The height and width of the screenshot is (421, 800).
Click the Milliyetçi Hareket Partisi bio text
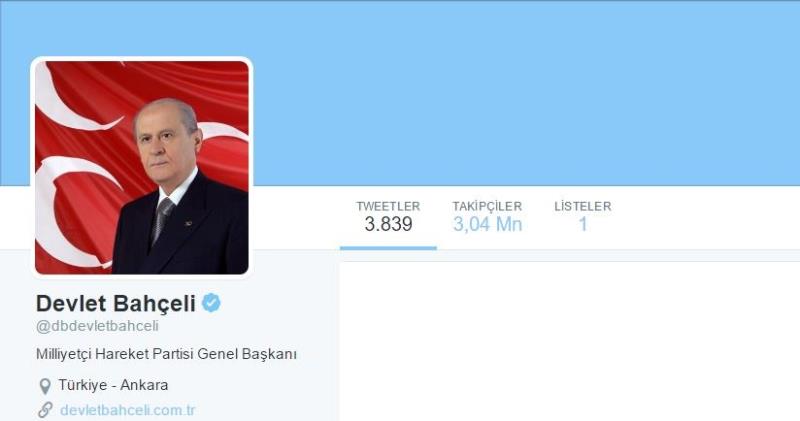click(166, 354)
